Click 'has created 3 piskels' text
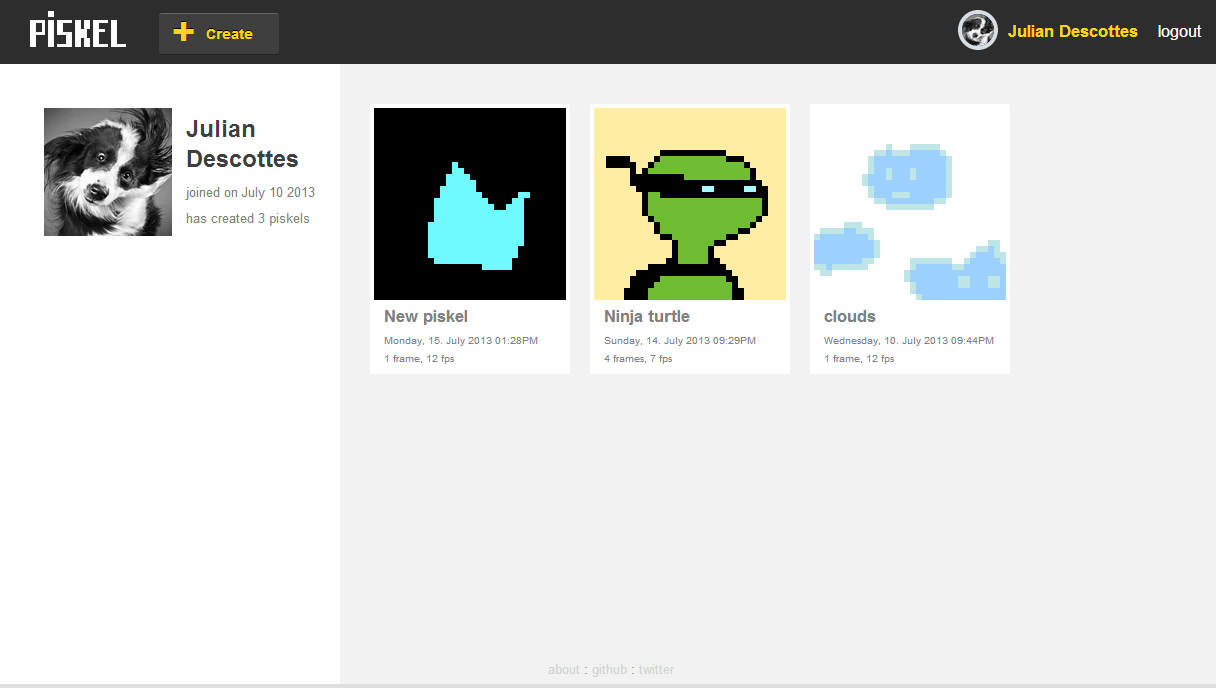Image resolution: width=1216 pixels, height=688 pixels. point(248,219)
